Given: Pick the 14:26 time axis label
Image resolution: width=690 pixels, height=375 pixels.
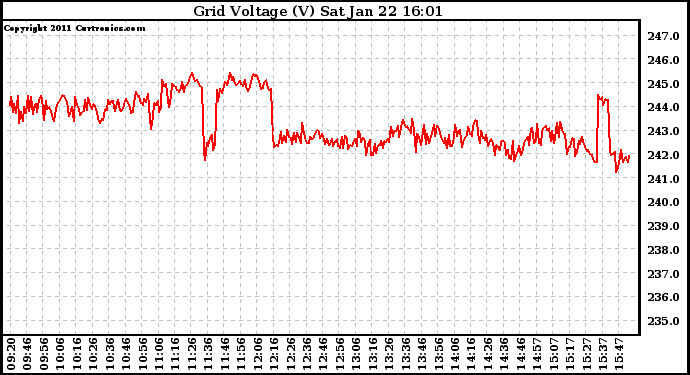Looking at the screenshot, I should 488,354.
